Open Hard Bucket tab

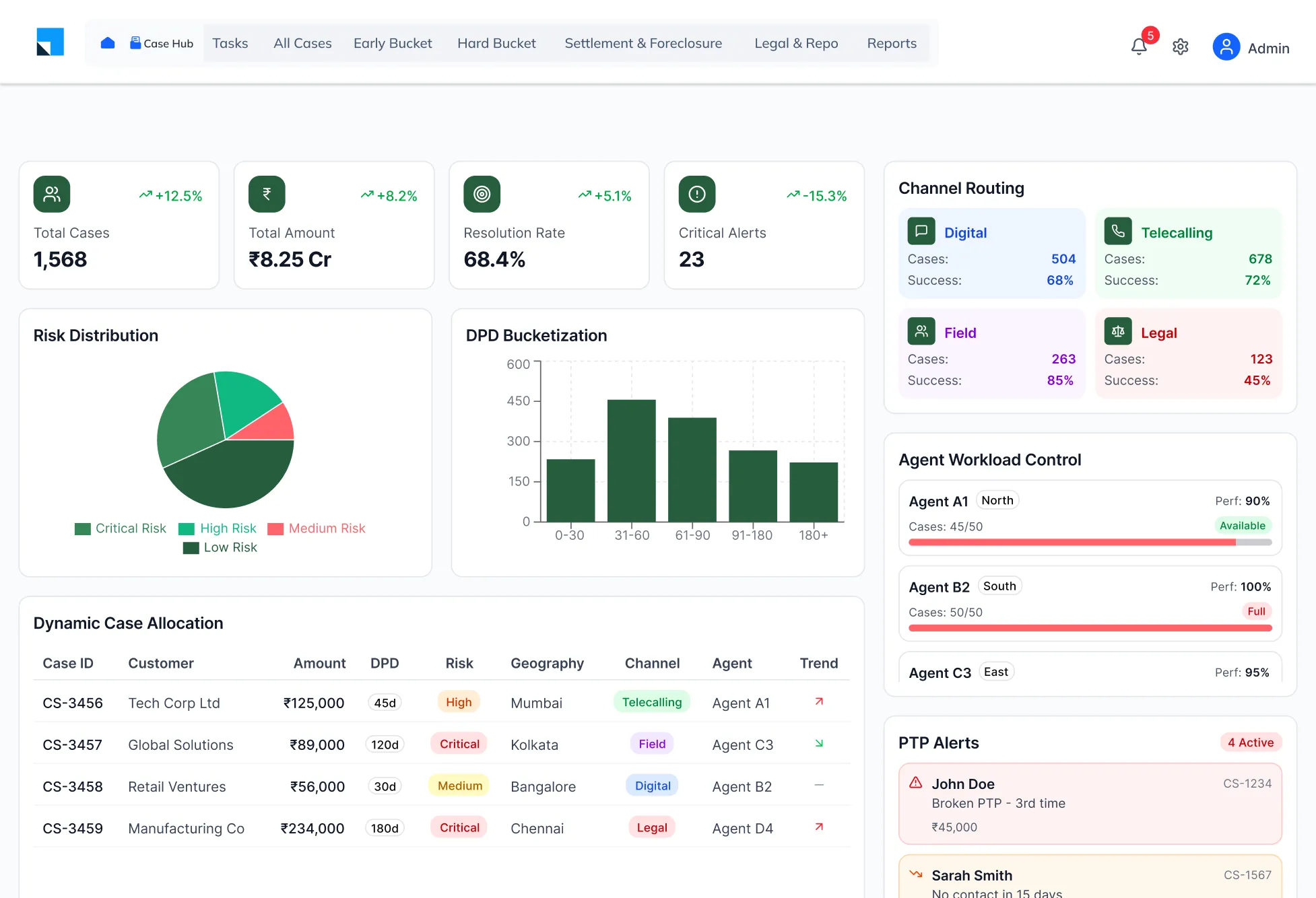pyautogui.click(x=496, y=43)
